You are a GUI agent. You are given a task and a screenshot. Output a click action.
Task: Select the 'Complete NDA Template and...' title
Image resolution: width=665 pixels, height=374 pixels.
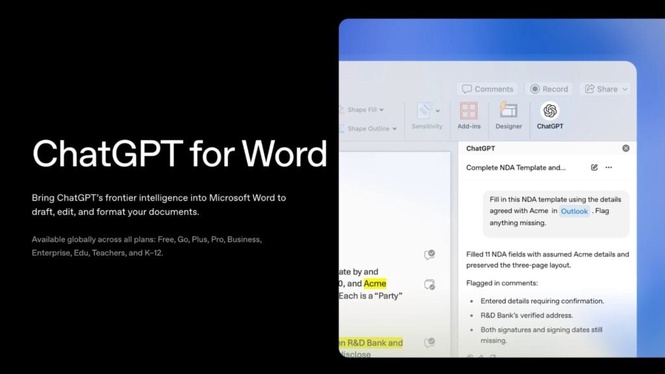tap(516, 167)
